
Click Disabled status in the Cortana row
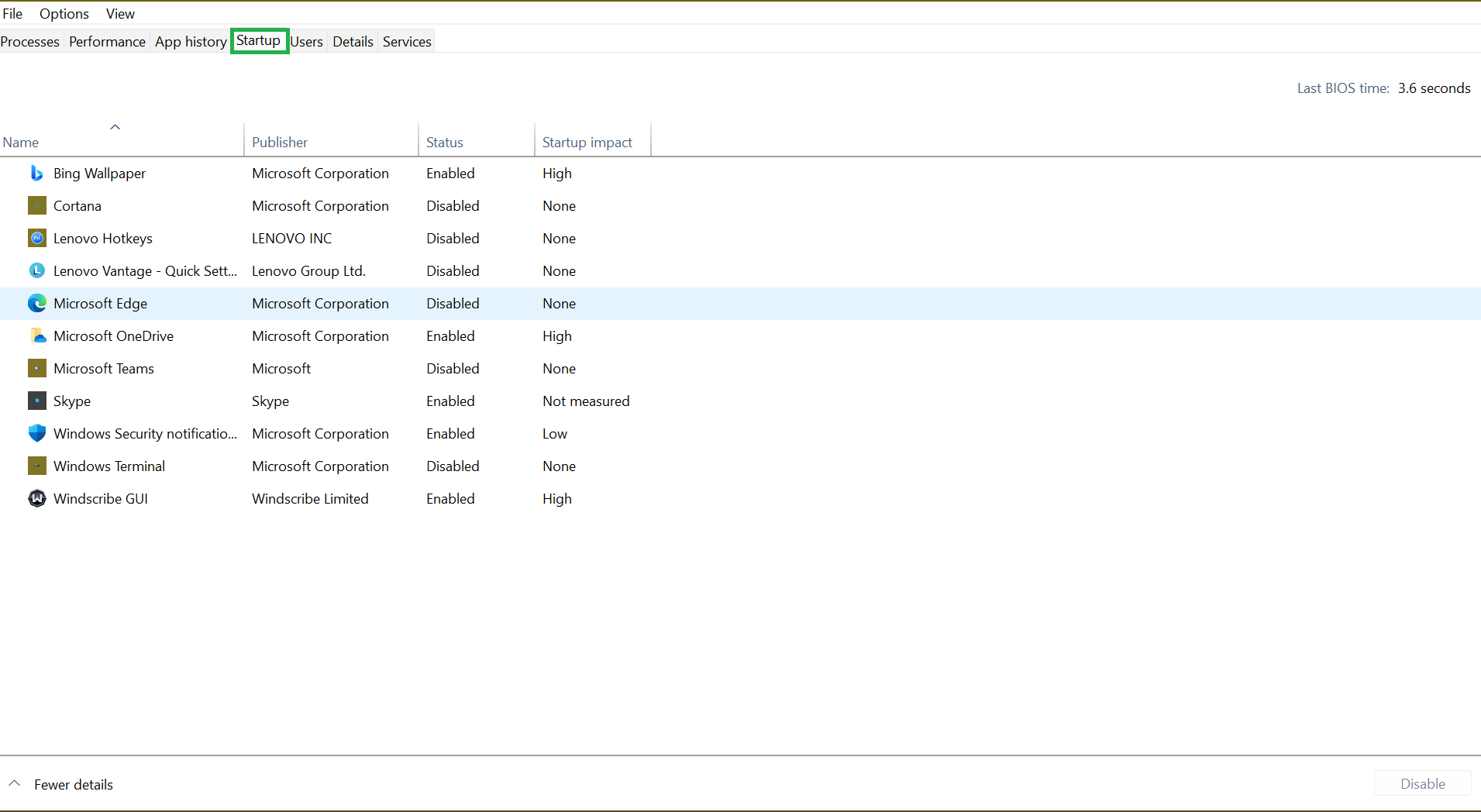[x=453, y=205]
